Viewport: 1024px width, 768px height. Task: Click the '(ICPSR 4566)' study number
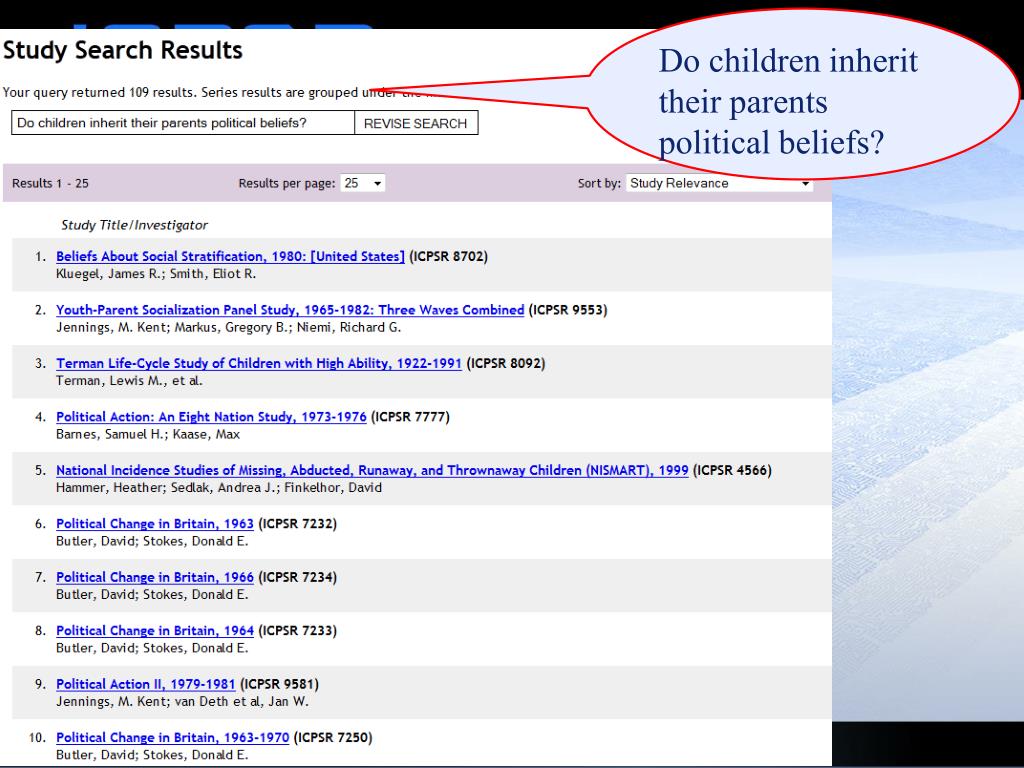(x=733, y=470)
